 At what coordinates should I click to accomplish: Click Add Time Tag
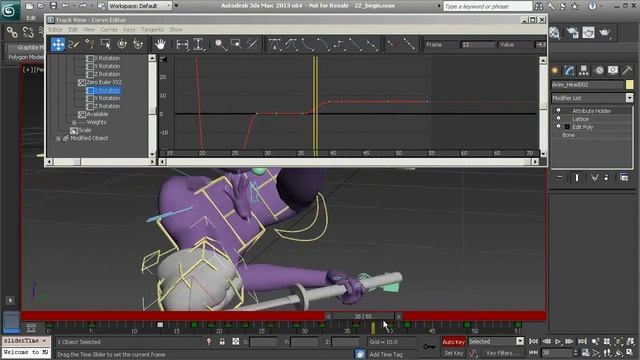(x=386, y=354)
